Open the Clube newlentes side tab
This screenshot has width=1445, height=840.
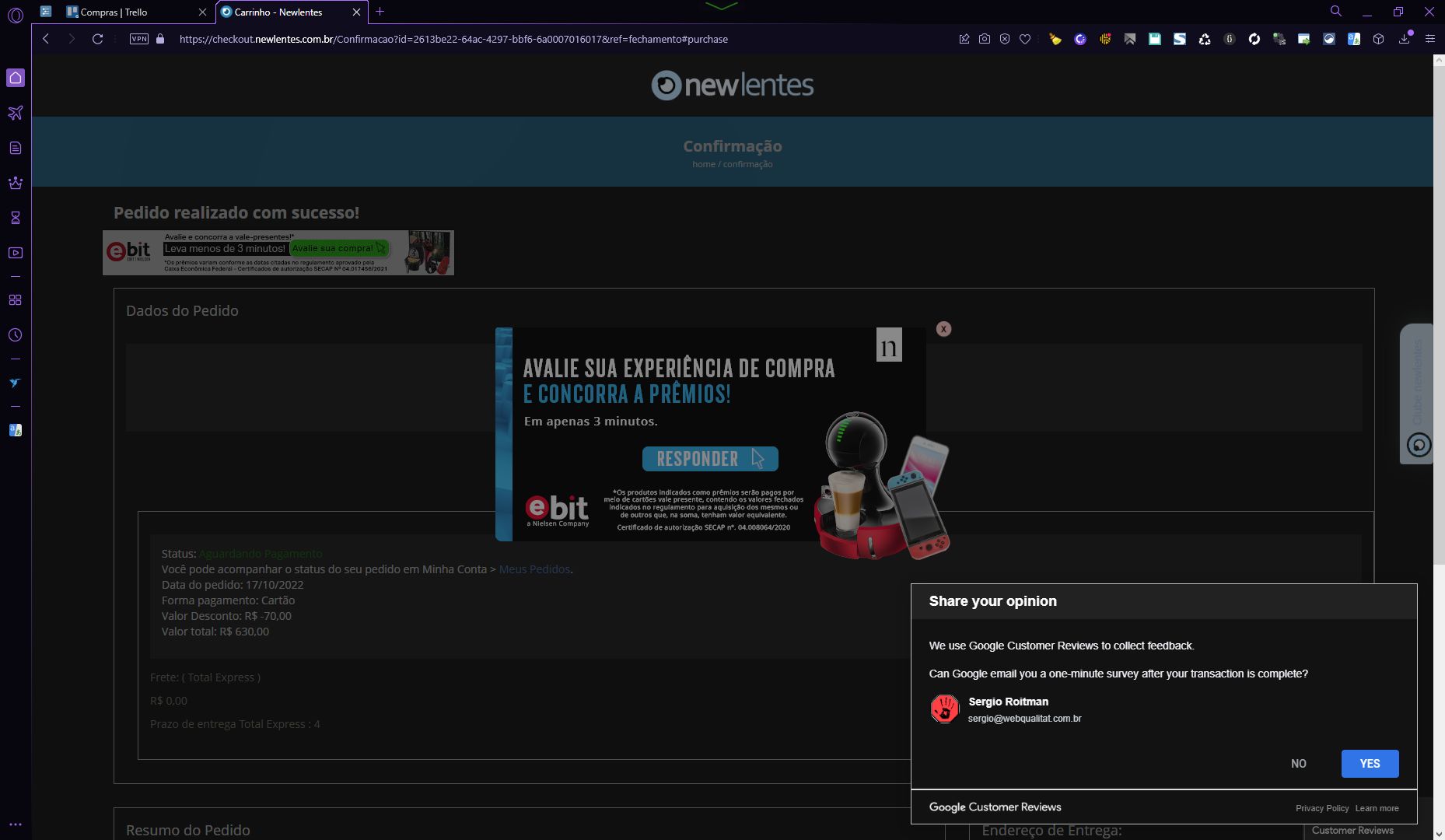click(x=1416, y=394)
